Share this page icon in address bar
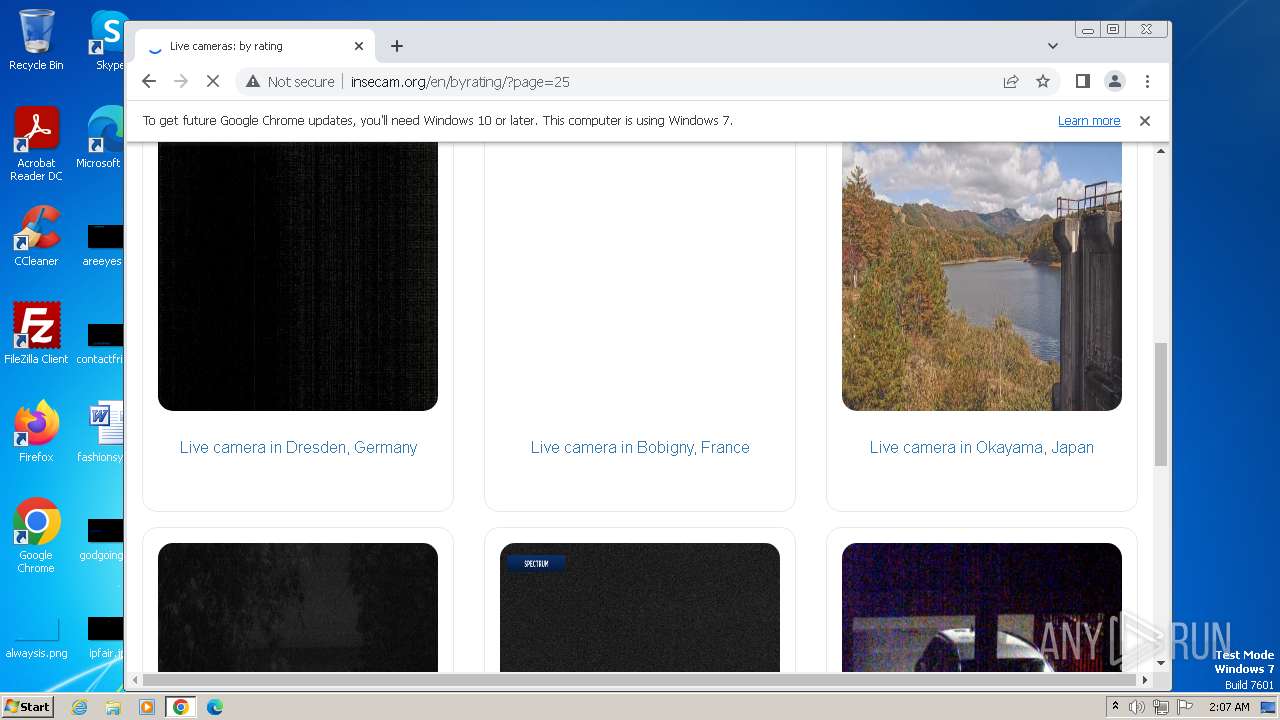 pos(1011,81)
